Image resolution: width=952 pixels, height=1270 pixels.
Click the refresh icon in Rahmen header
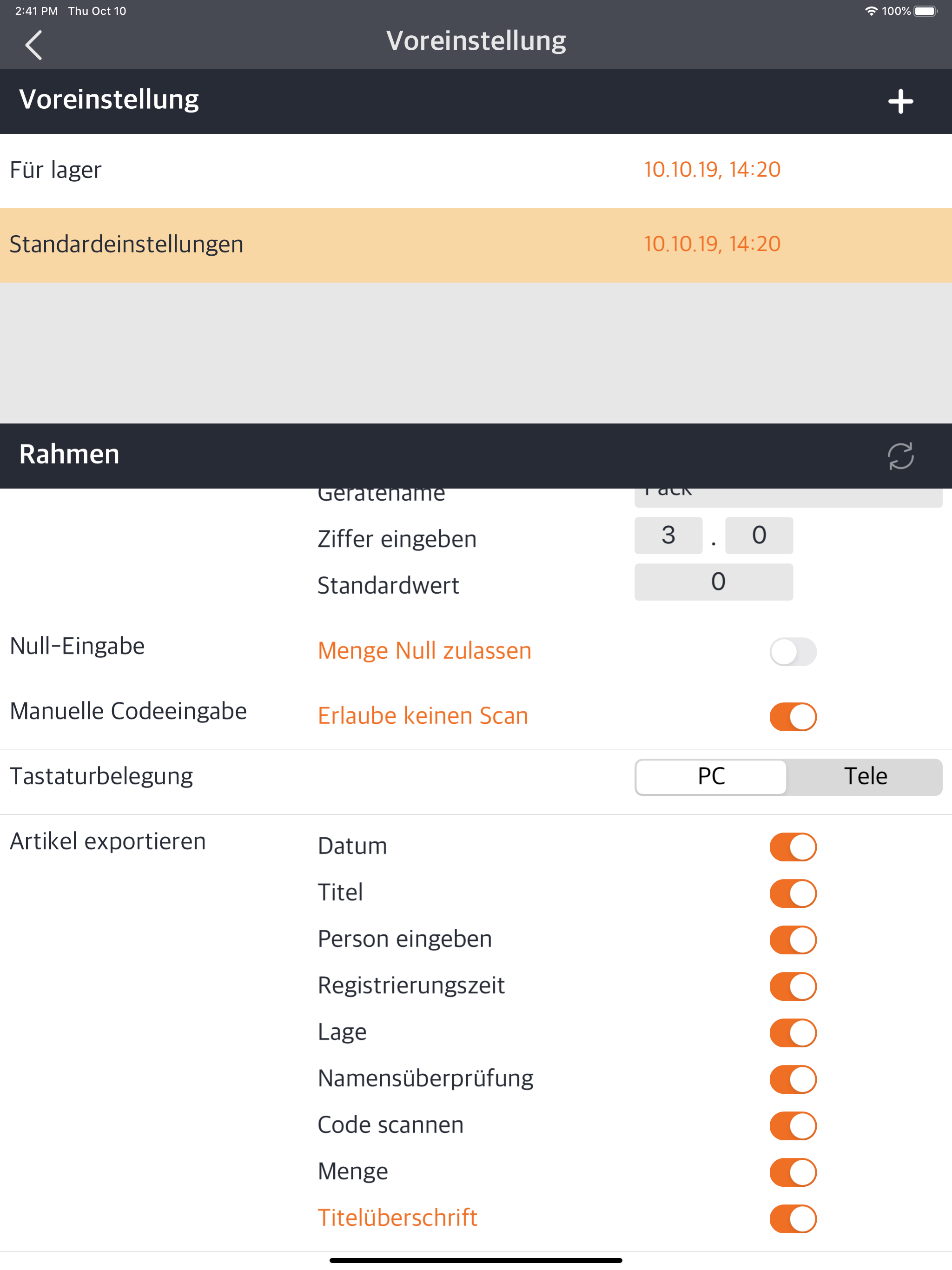[x=900, y=456]
